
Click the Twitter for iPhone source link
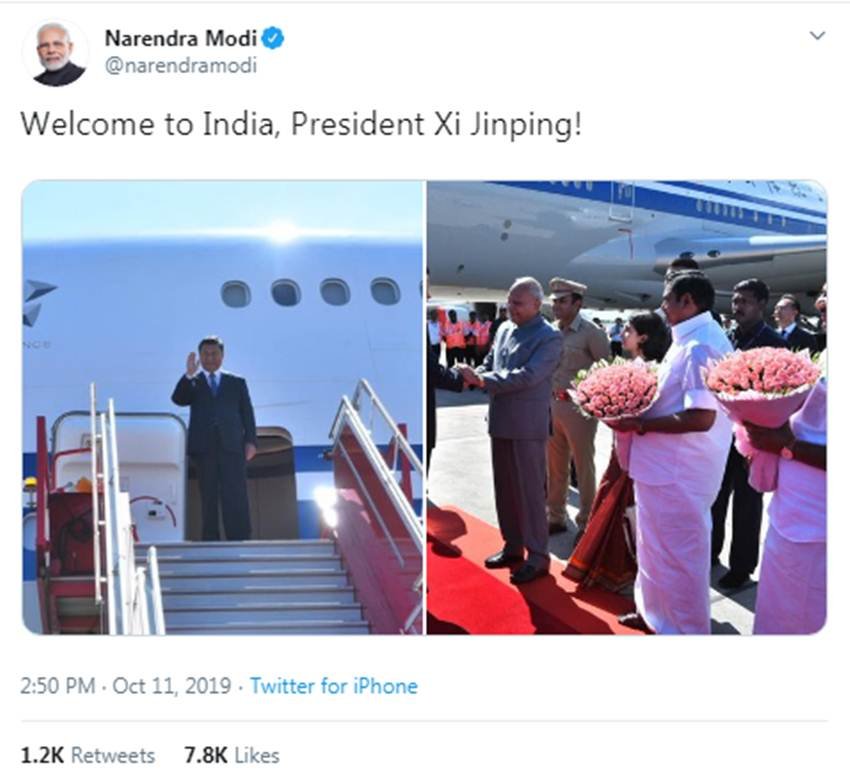click(333, 686)
